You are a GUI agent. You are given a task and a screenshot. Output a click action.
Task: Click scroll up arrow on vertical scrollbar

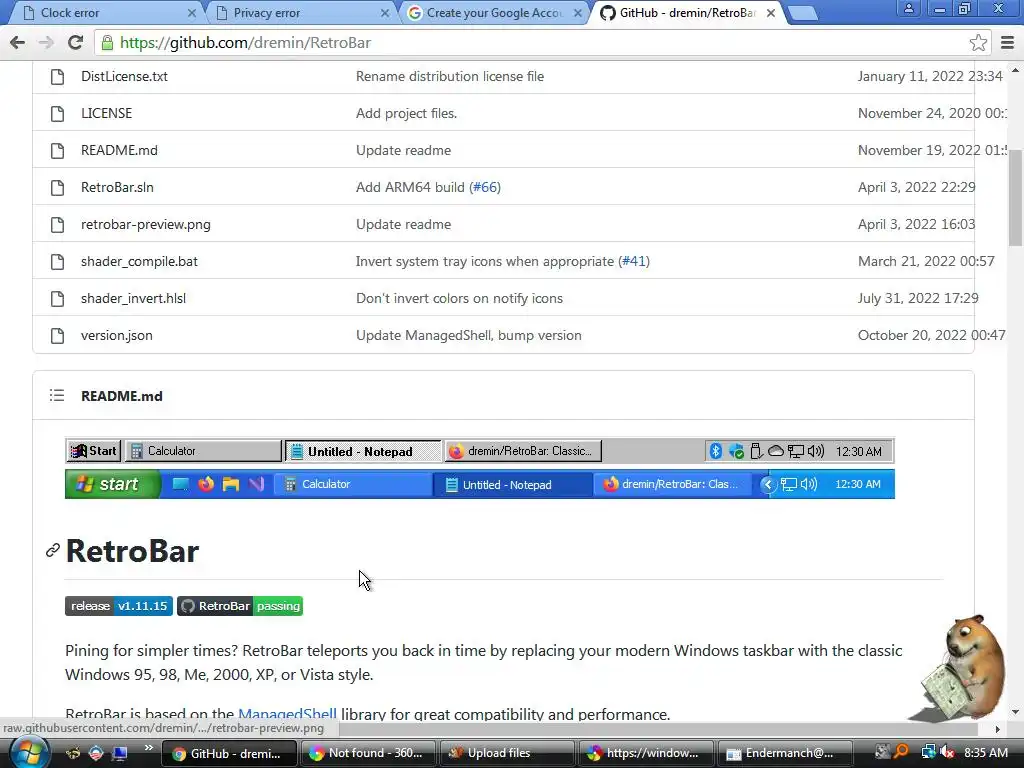pyautogui.click(x=1016, y=69)
